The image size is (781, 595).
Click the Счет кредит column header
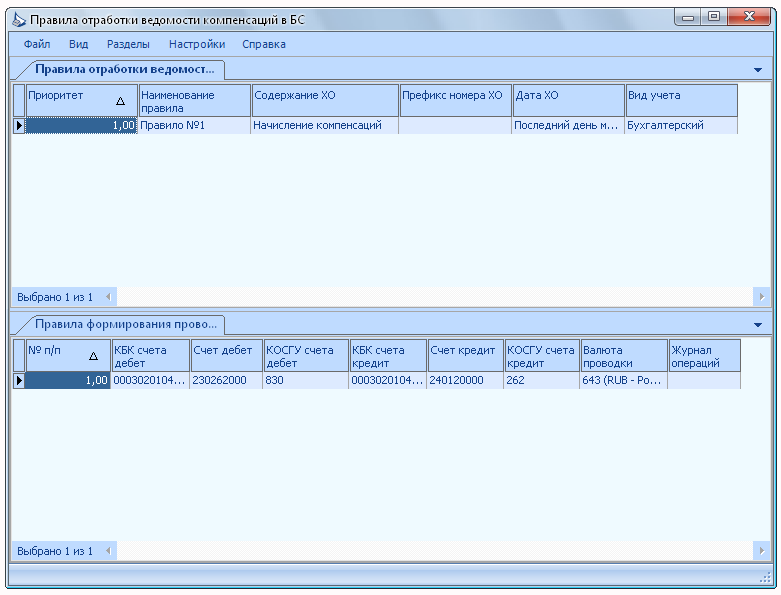click(x=466, y=356)
